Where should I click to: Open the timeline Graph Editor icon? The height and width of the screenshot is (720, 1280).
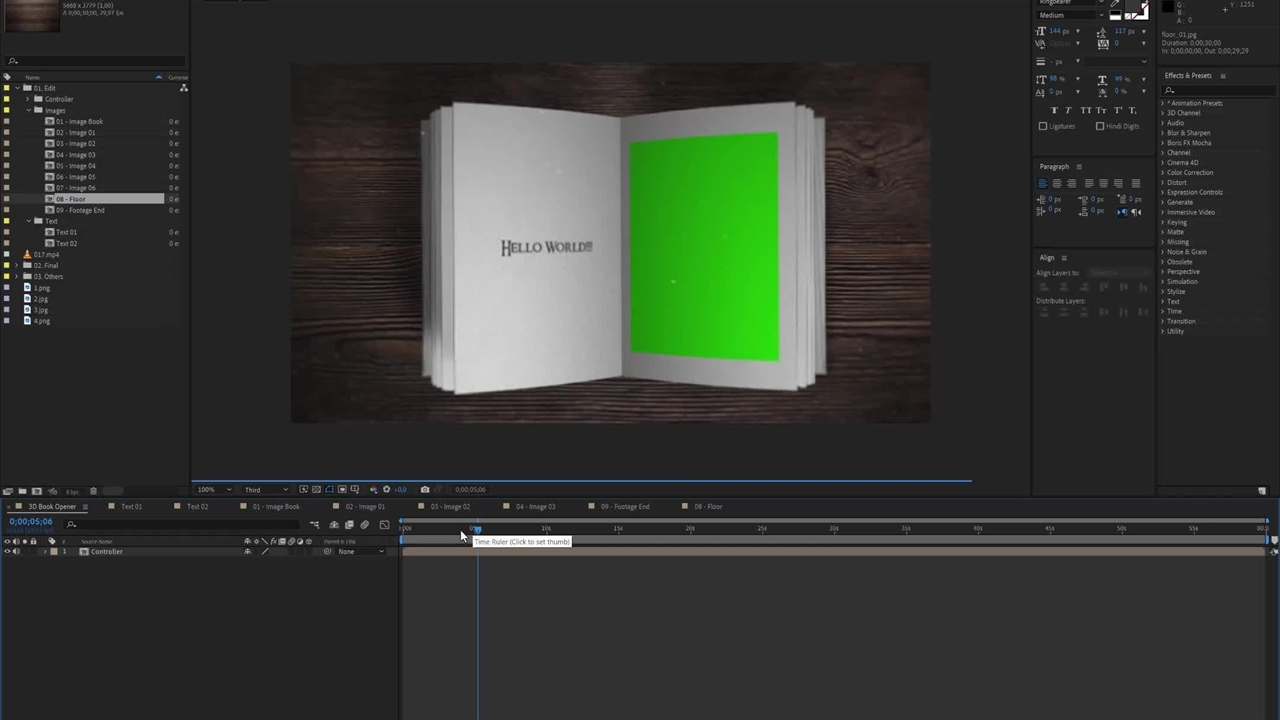(384, 525)
